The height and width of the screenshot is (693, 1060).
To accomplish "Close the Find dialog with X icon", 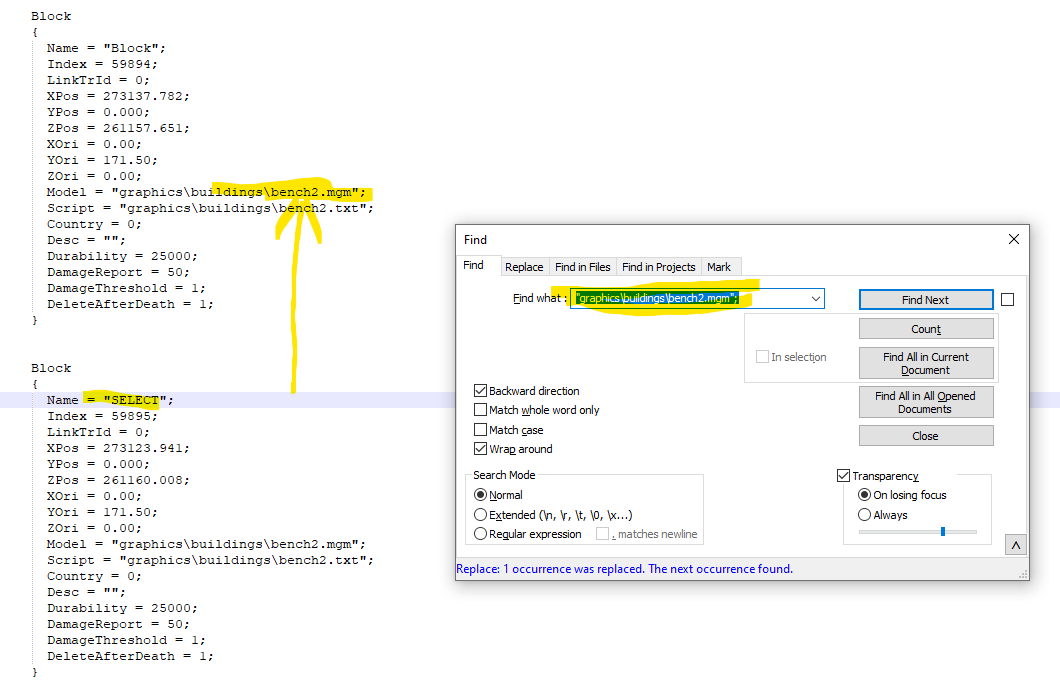I will [x=1013, y=239].
